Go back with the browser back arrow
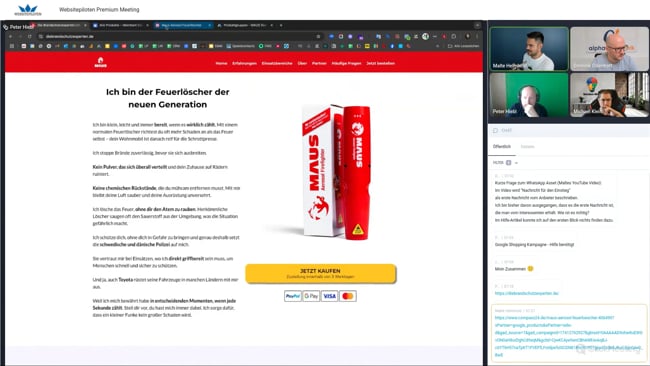 pos(11,36)
